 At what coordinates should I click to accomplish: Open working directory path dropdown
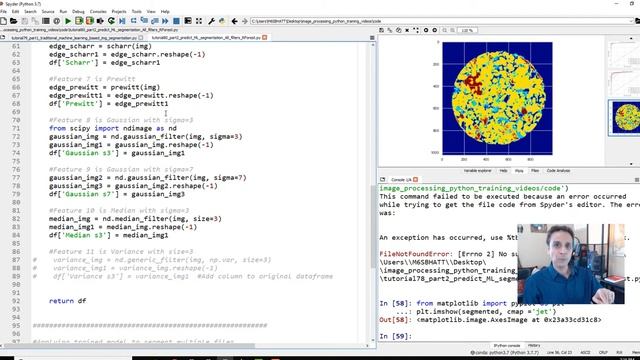pyautogui.click(x=631, y=21)
